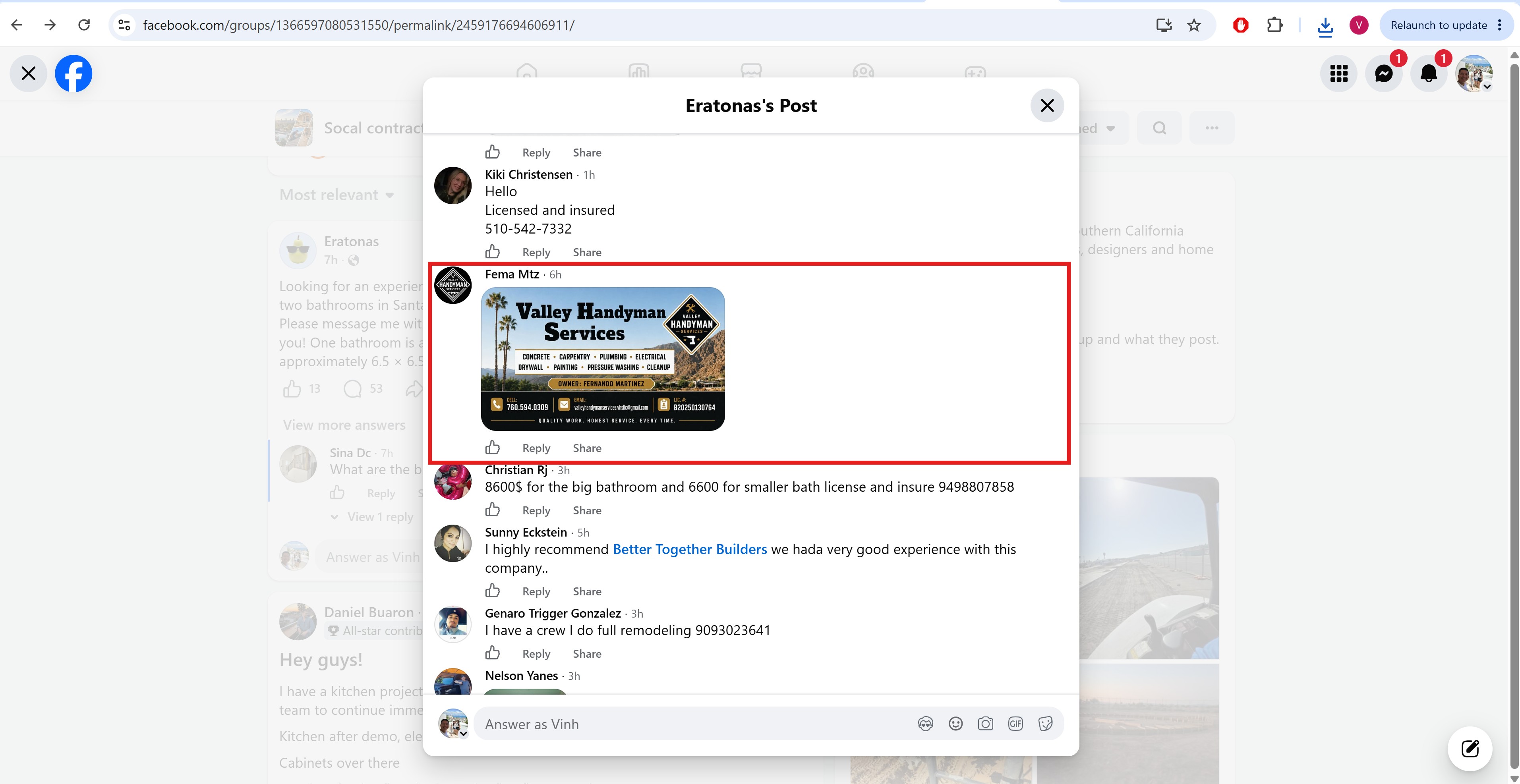Click Sunny Eckstein's profile photo
This screenshot has height=784, width=1520.
click(453, 543)
